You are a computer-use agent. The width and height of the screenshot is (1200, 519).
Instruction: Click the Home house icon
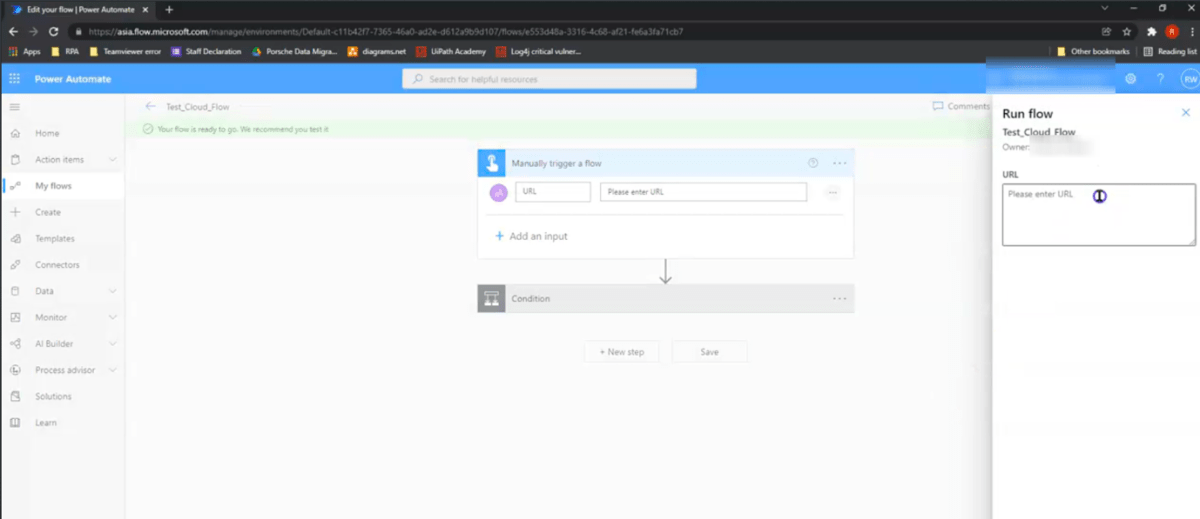coord(15,133)
